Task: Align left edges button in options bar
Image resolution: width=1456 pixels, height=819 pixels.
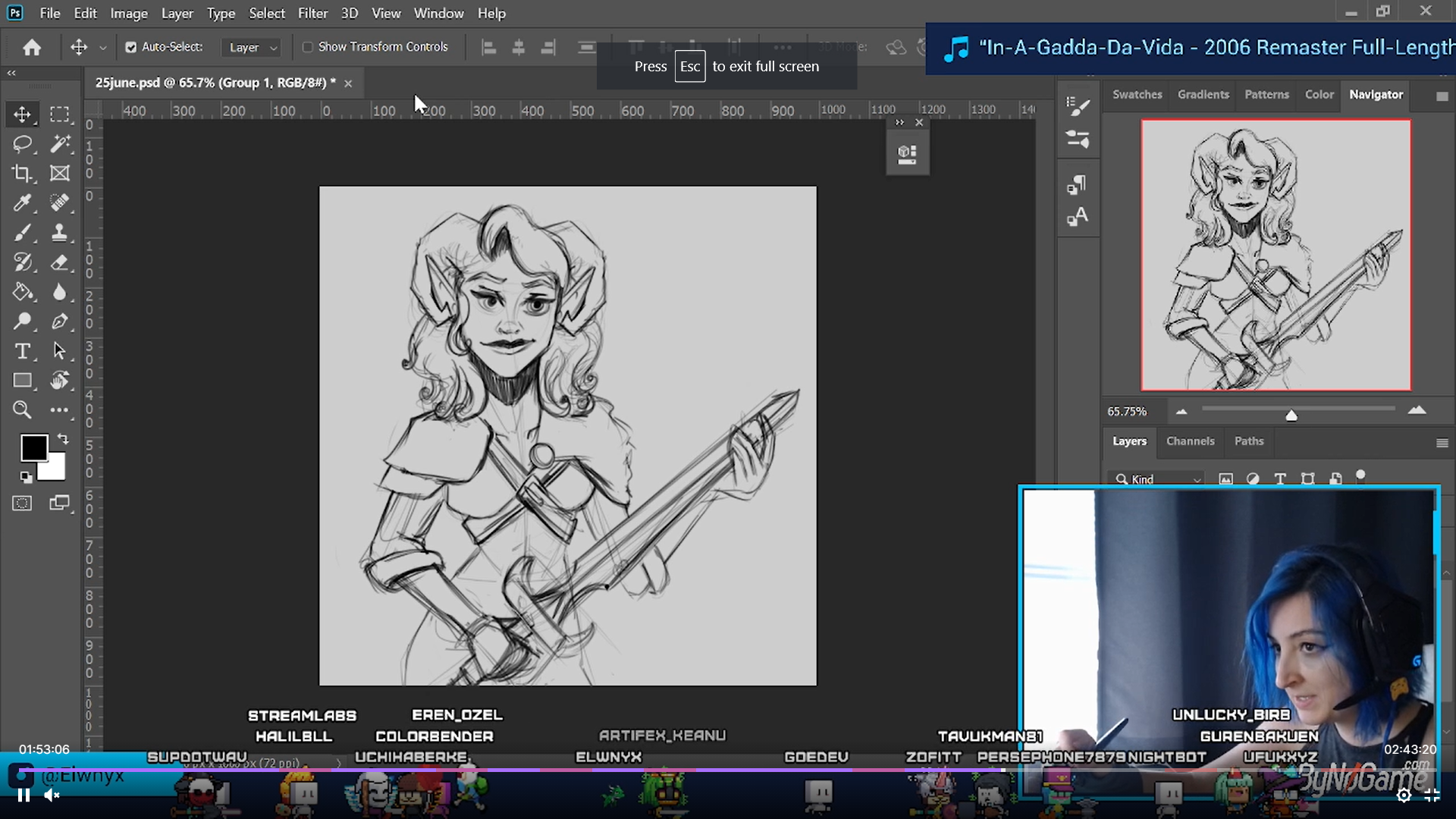Action: 489,48
